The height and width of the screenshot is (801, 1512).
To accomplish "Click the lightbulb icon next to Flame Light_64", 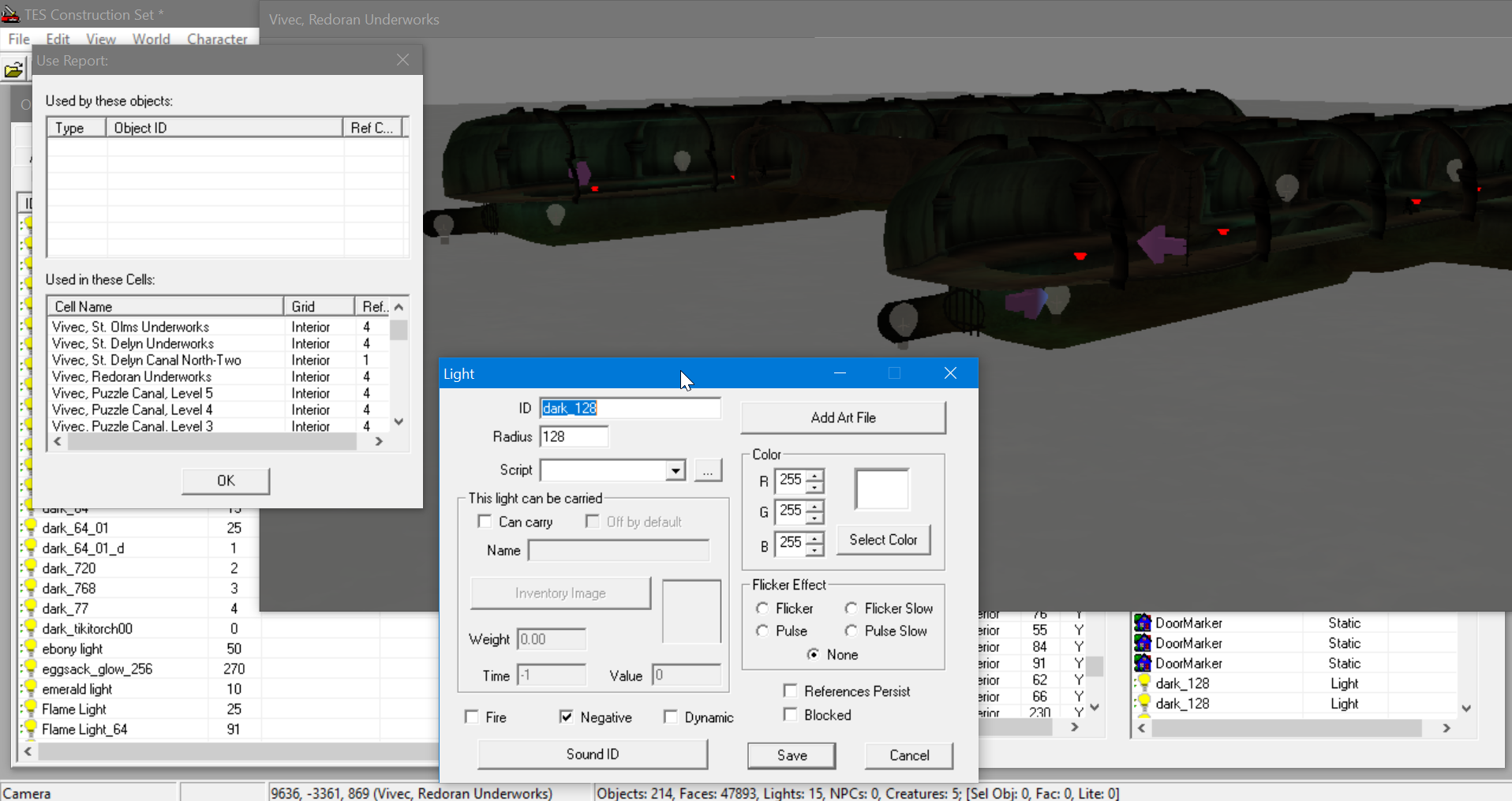I will [x=31, y=728].
